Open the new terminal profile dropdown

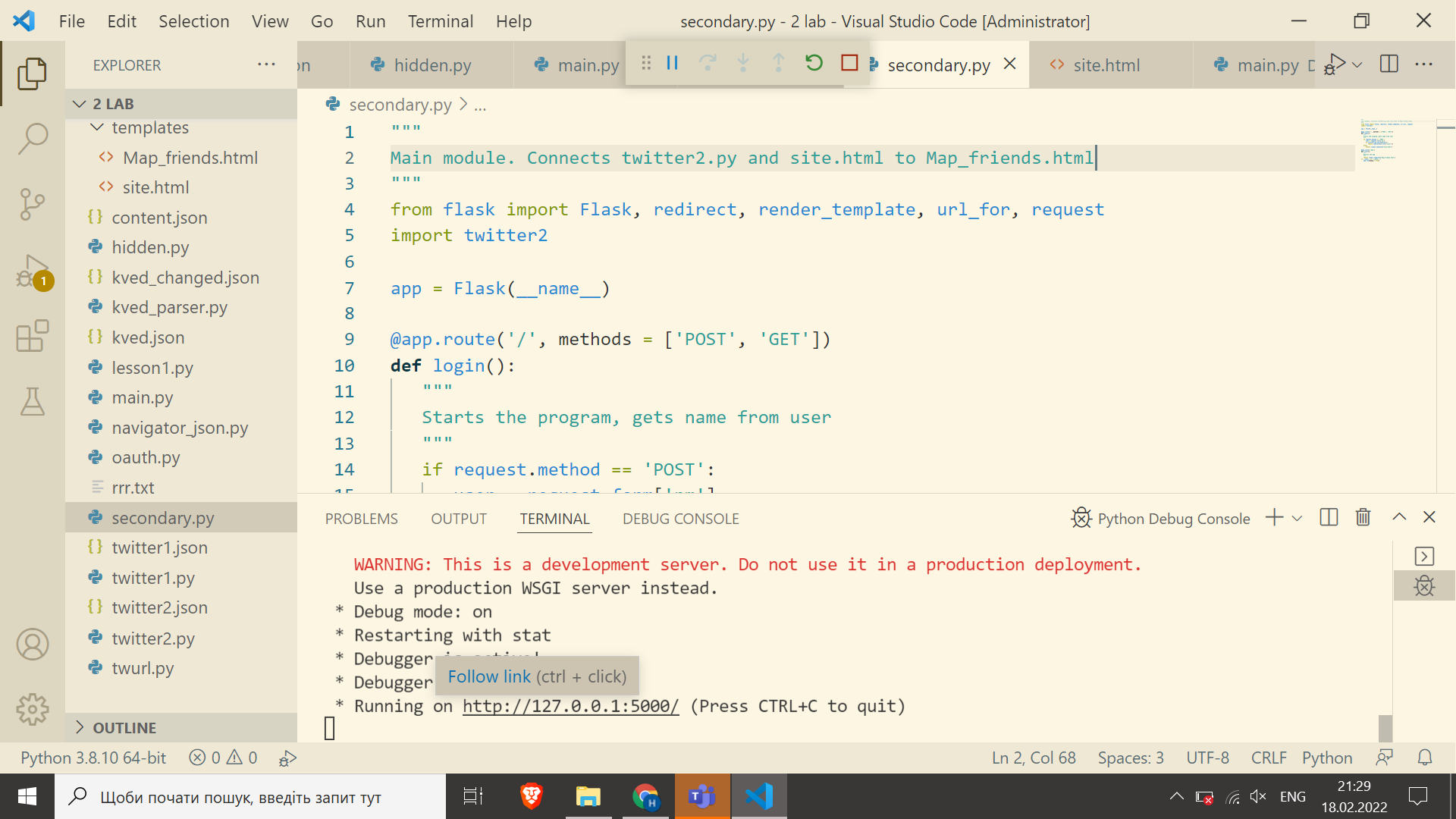coord(1298,517)
